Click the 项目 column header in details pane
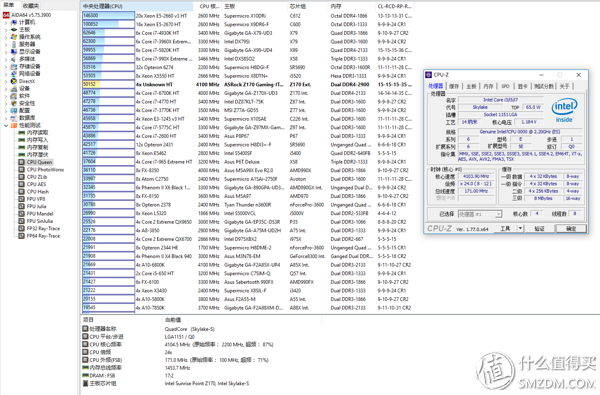600x395 pixels. tap(122, 320)
